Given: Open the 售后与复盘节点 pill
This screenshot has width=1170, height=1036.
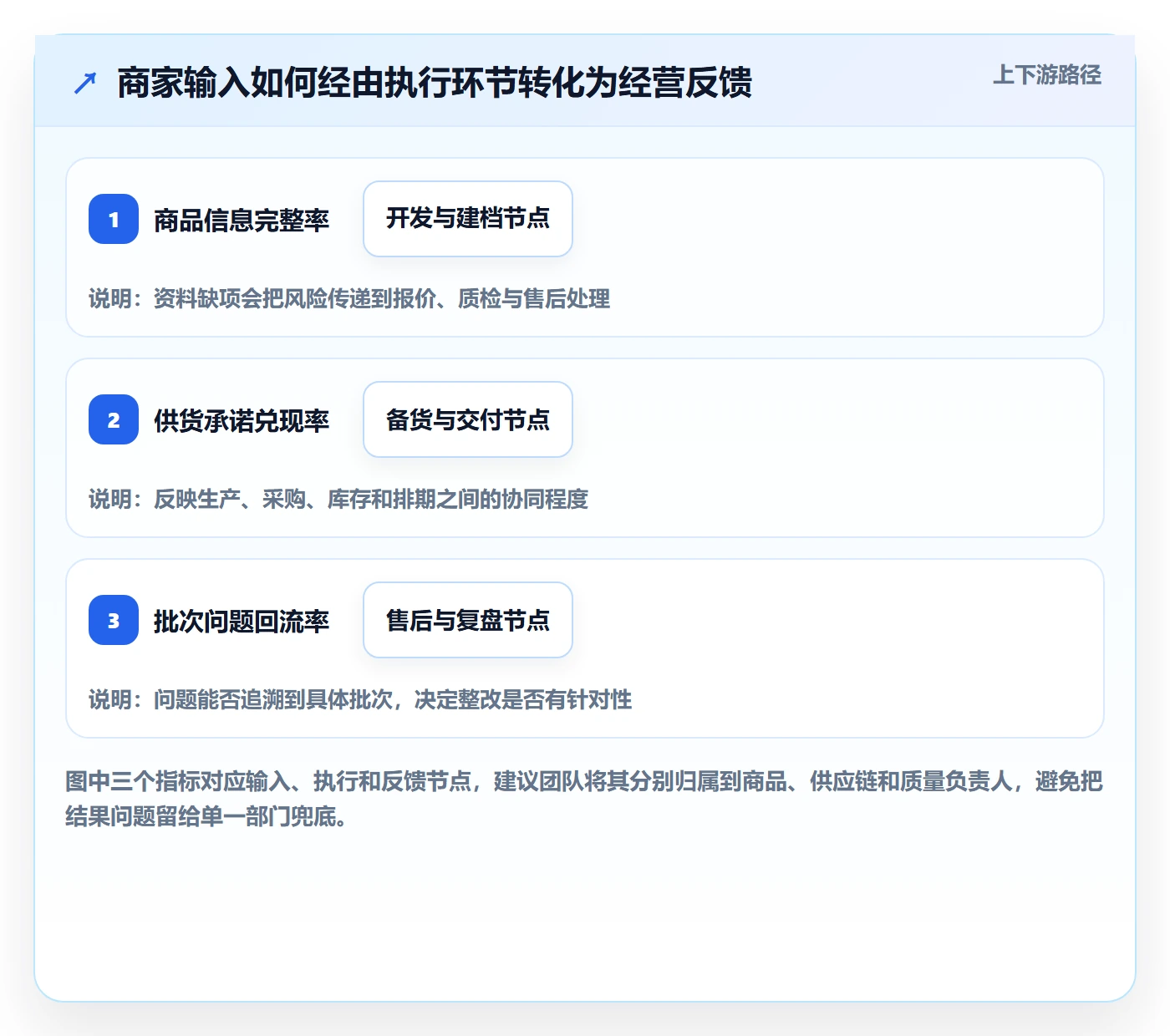Looking at the screenshot, I should (x=468, y=620).
